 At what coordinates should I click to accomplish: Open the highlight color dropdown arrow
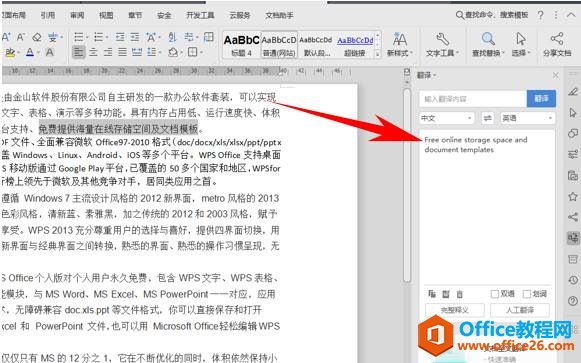pos(19,53)
